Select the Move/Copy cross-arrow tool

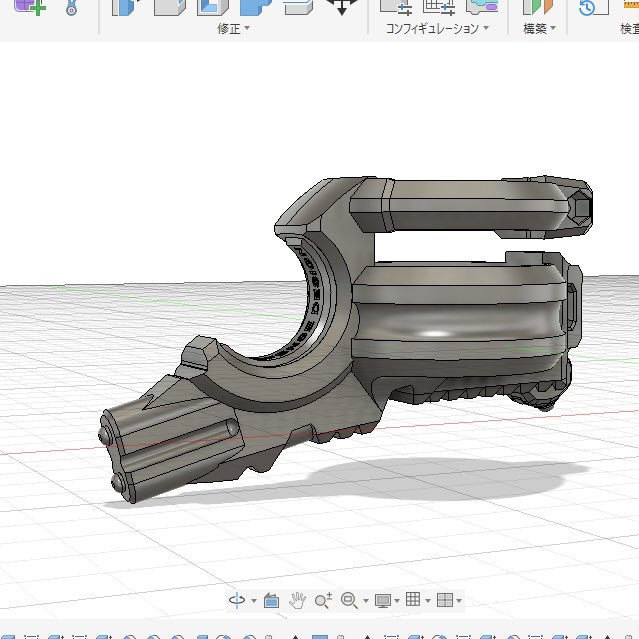(x=342, y=7)
